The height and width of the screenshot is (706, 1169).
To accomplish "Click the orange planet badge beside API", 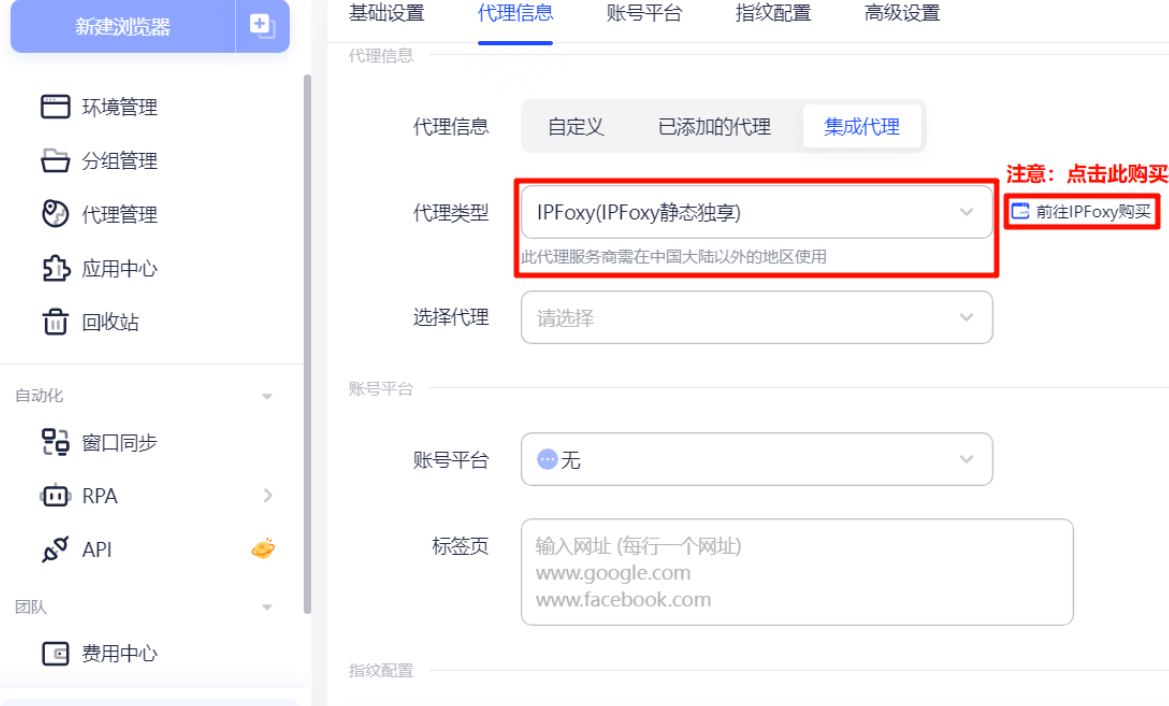I will point(263,549).
